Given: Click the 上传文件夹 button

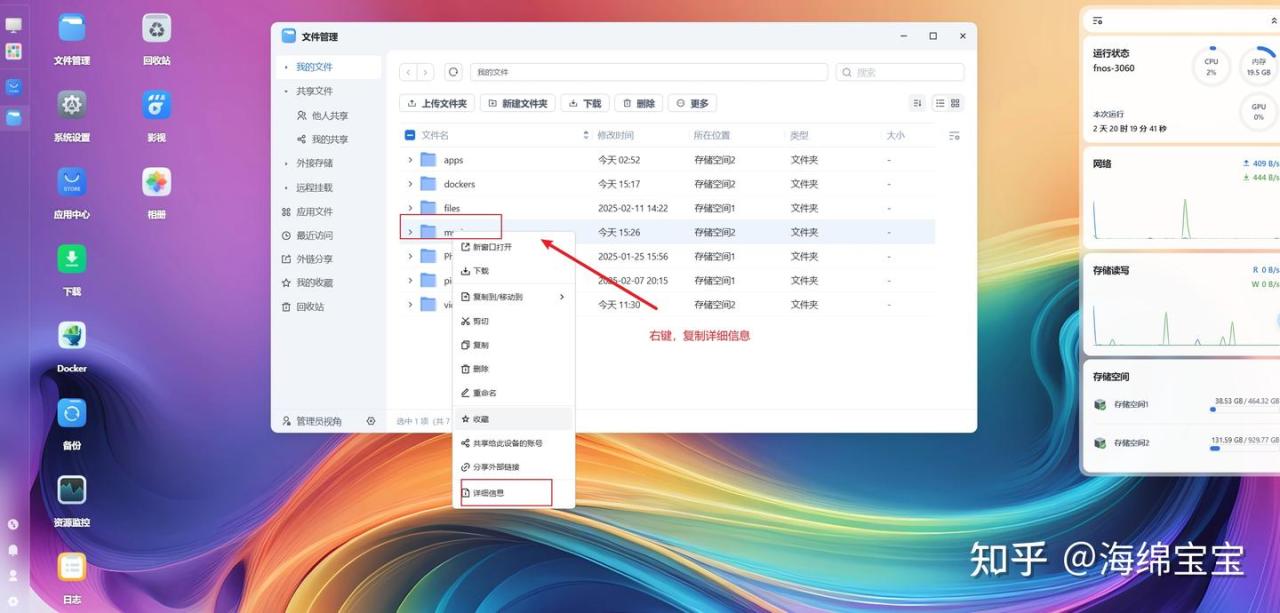Looking at the screenshot, I should (x=437, y=103).
